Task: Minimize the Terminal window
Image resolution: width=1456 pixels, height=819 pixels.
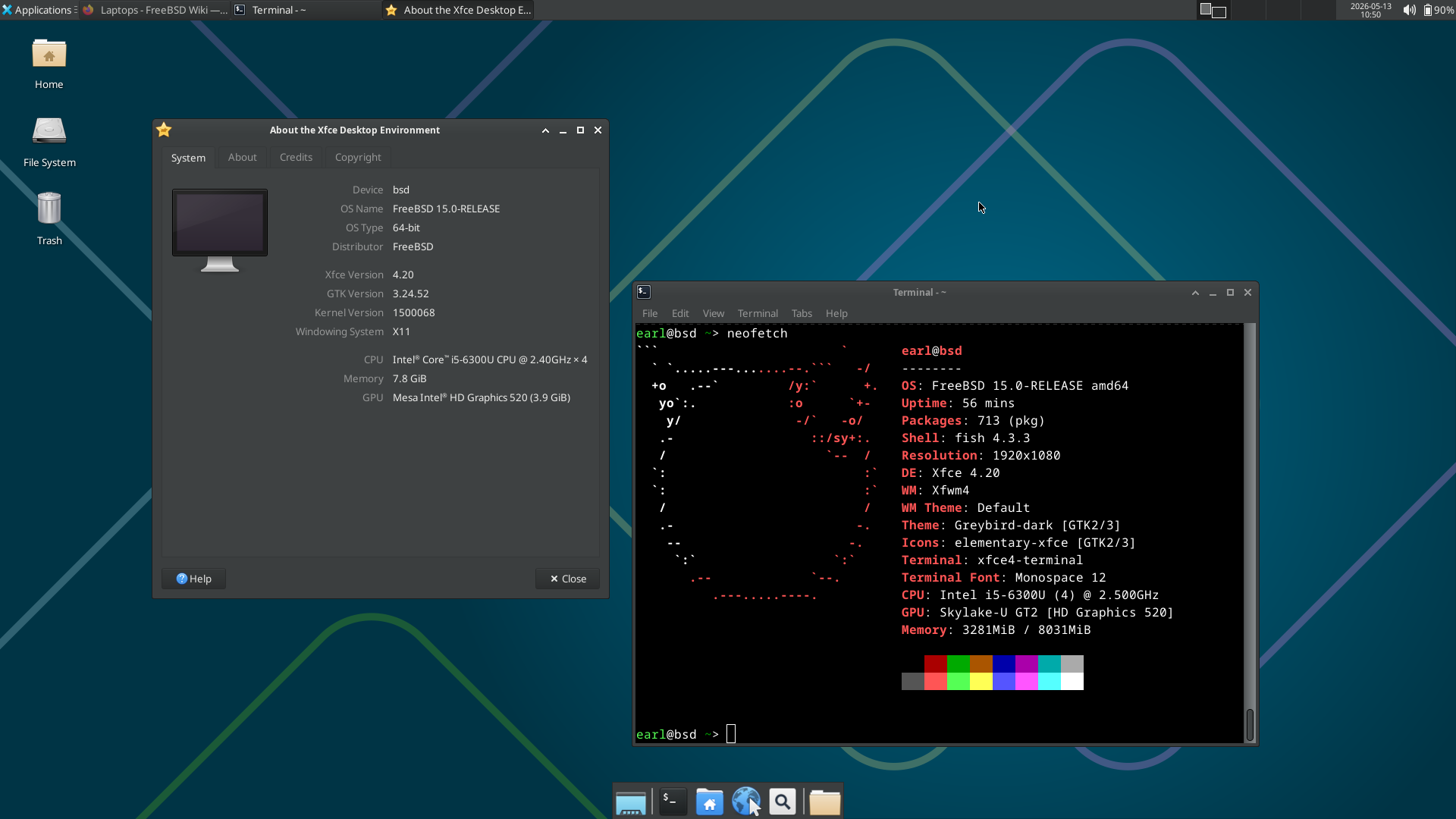Action: [x=1213, y=293]
